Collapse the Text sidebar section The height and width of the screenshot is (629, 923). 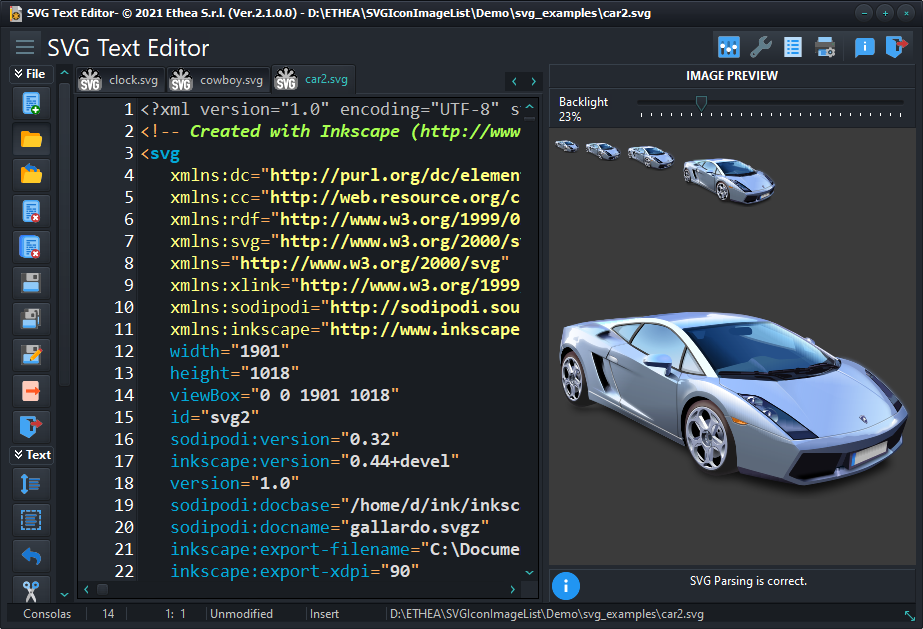[x=32, y=455]
